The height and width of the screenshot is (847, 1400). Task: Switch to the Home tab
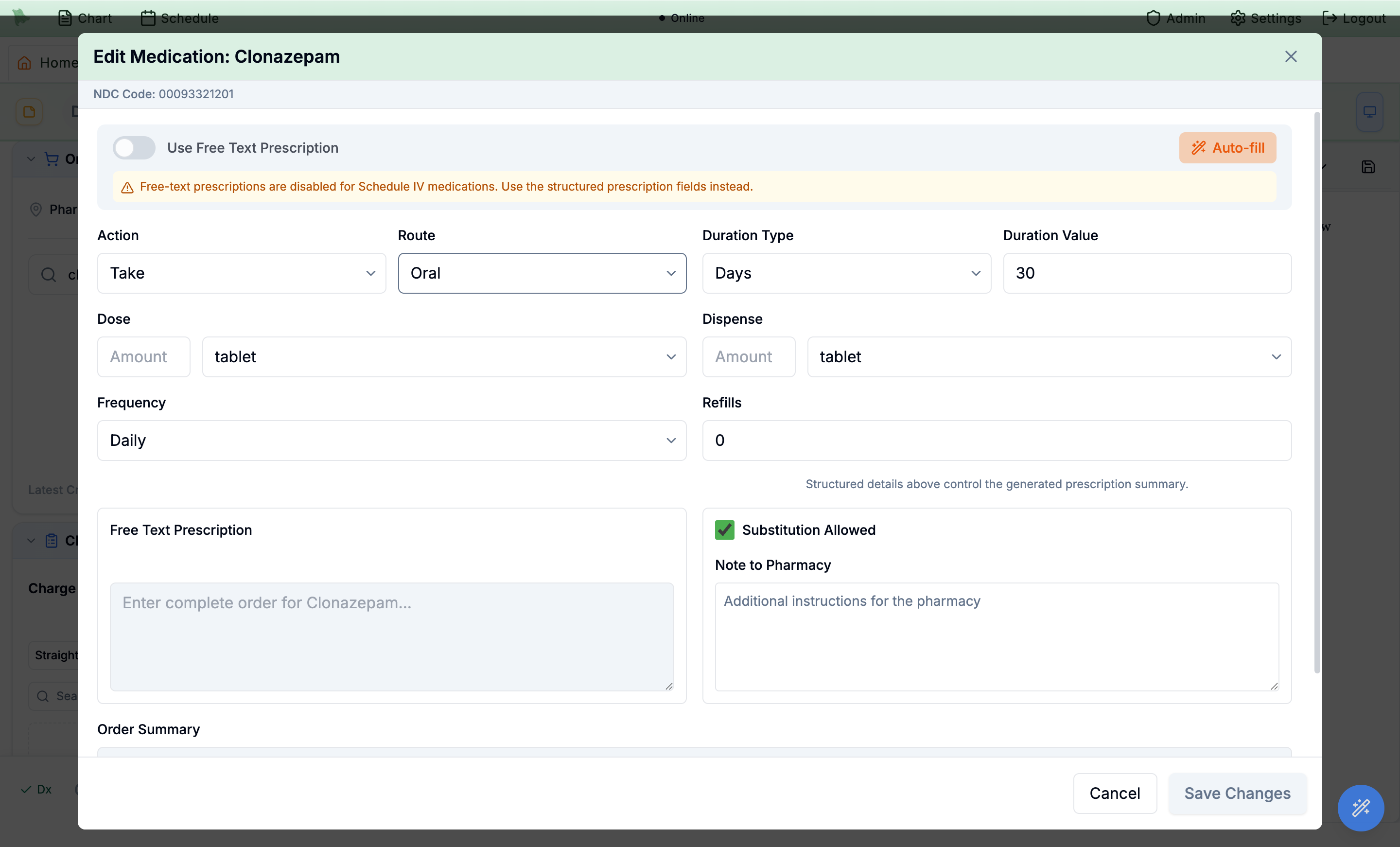point(48,63)
